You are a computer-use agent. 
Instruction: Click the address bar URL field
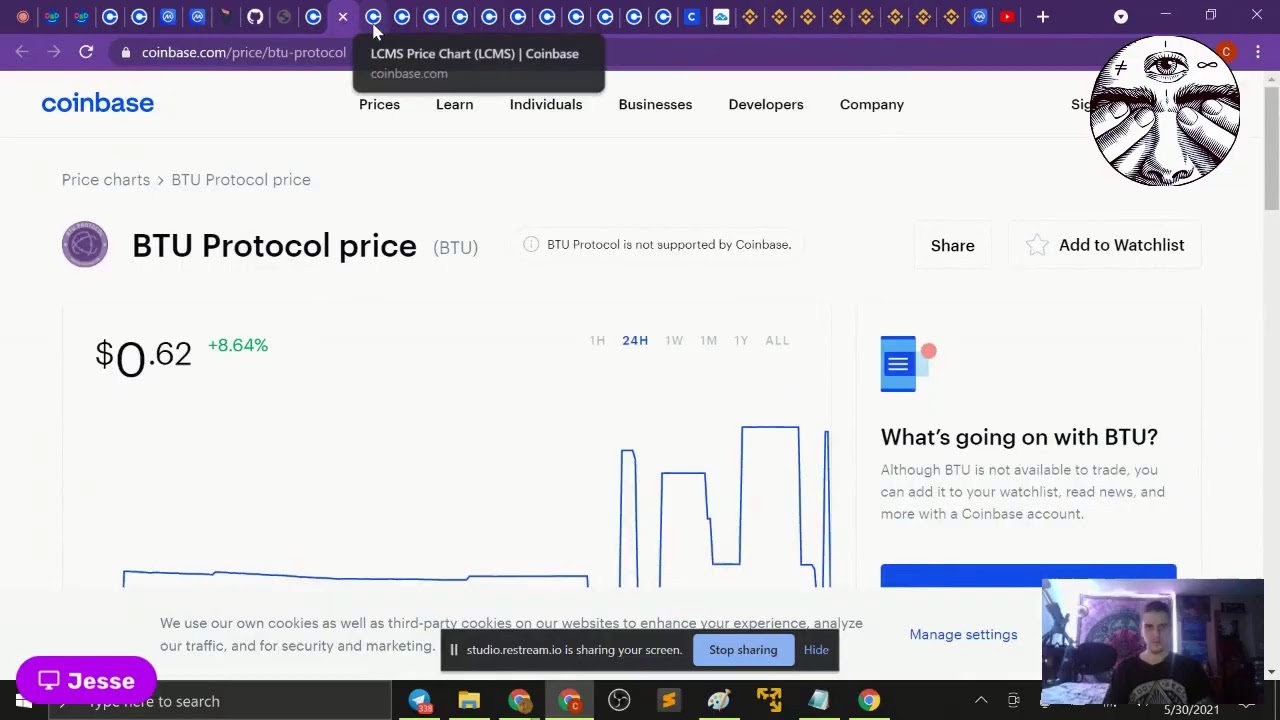(244, 52)
